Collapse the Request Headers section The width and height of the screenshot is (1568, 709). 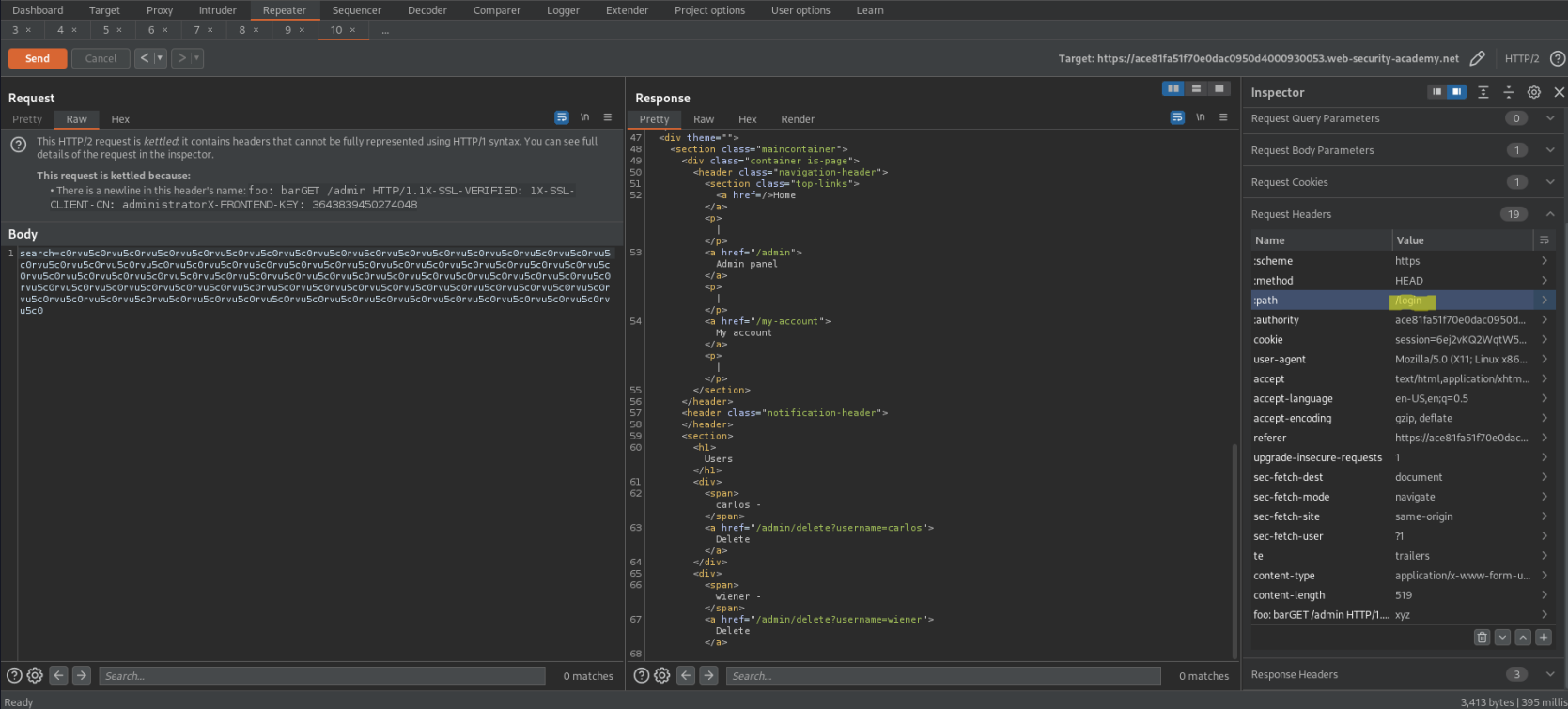click(x=1550, y=214)
